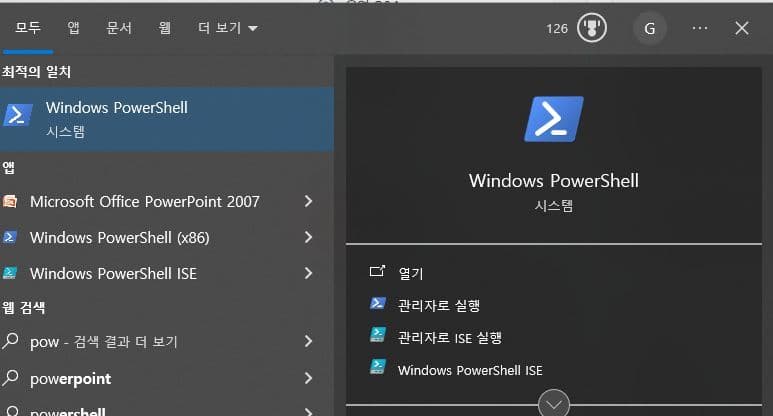The image size is (773, 416).
Task: Click 관리자로 ISE 실행 action
Action: [450, 338]
